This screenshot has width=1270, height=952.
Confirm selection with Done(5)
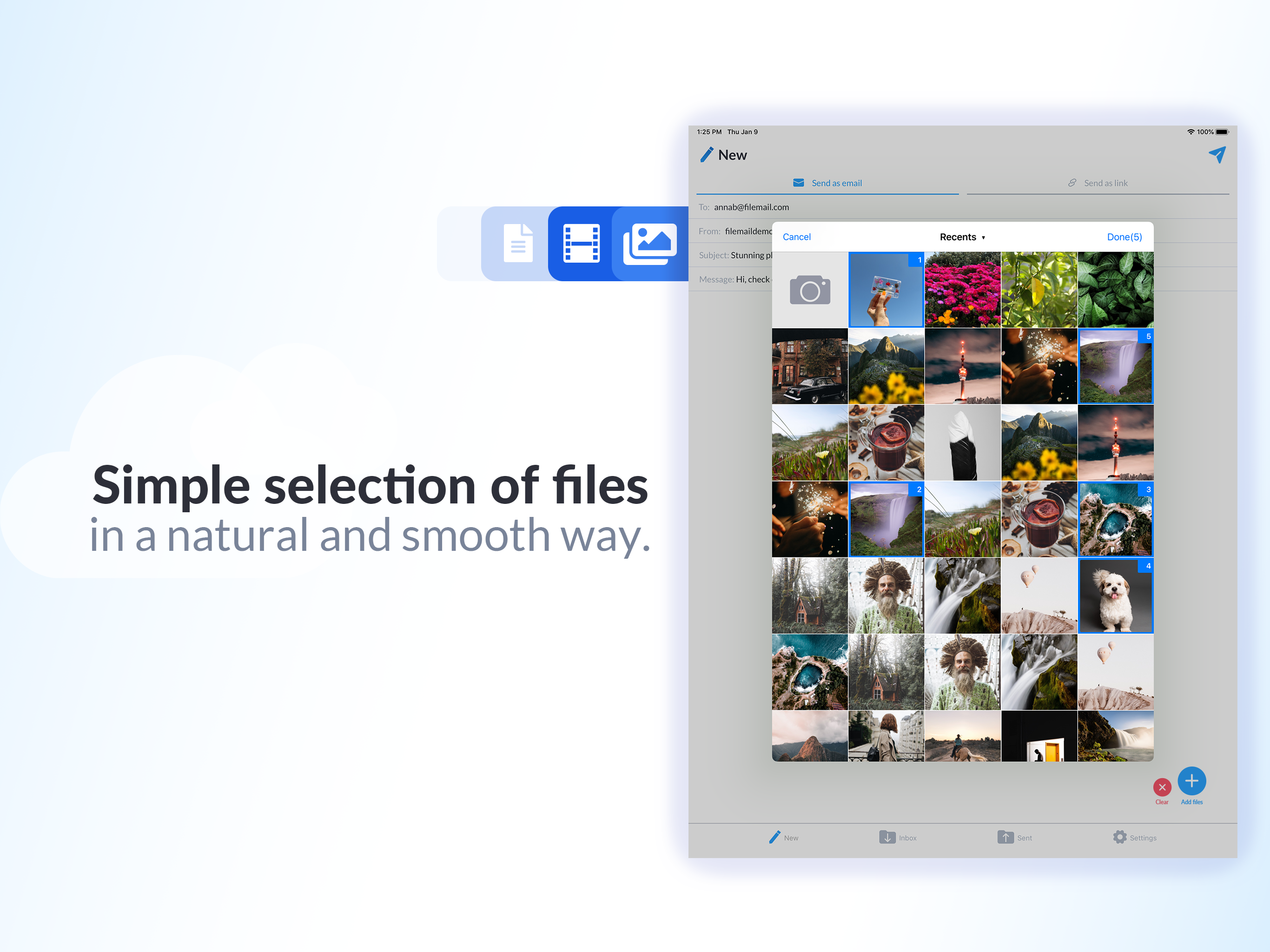tap(1124, 237)
